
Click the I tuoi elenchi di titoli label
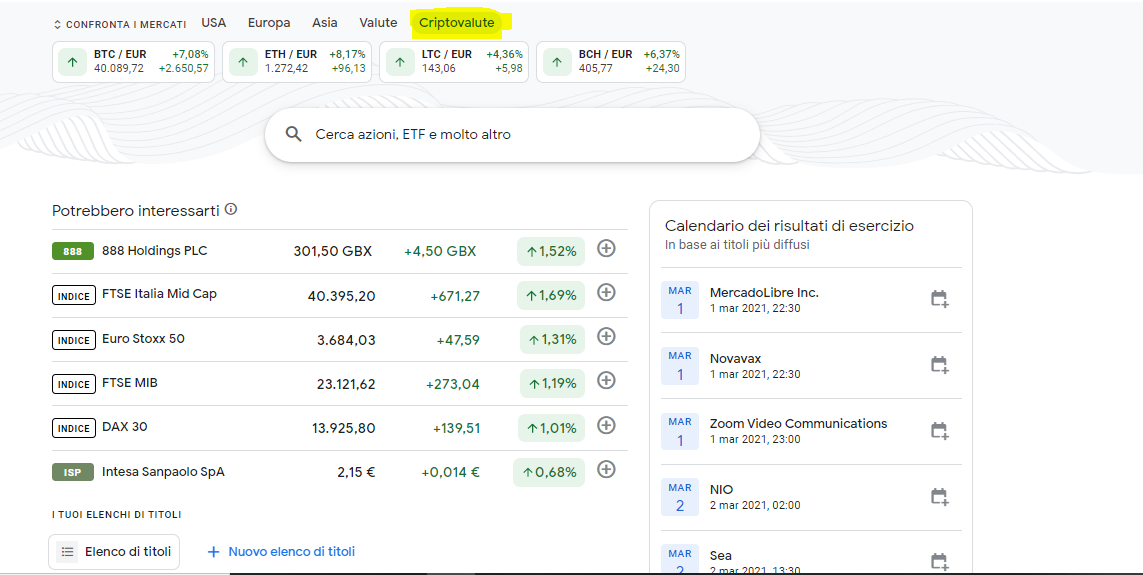(117, 515)
